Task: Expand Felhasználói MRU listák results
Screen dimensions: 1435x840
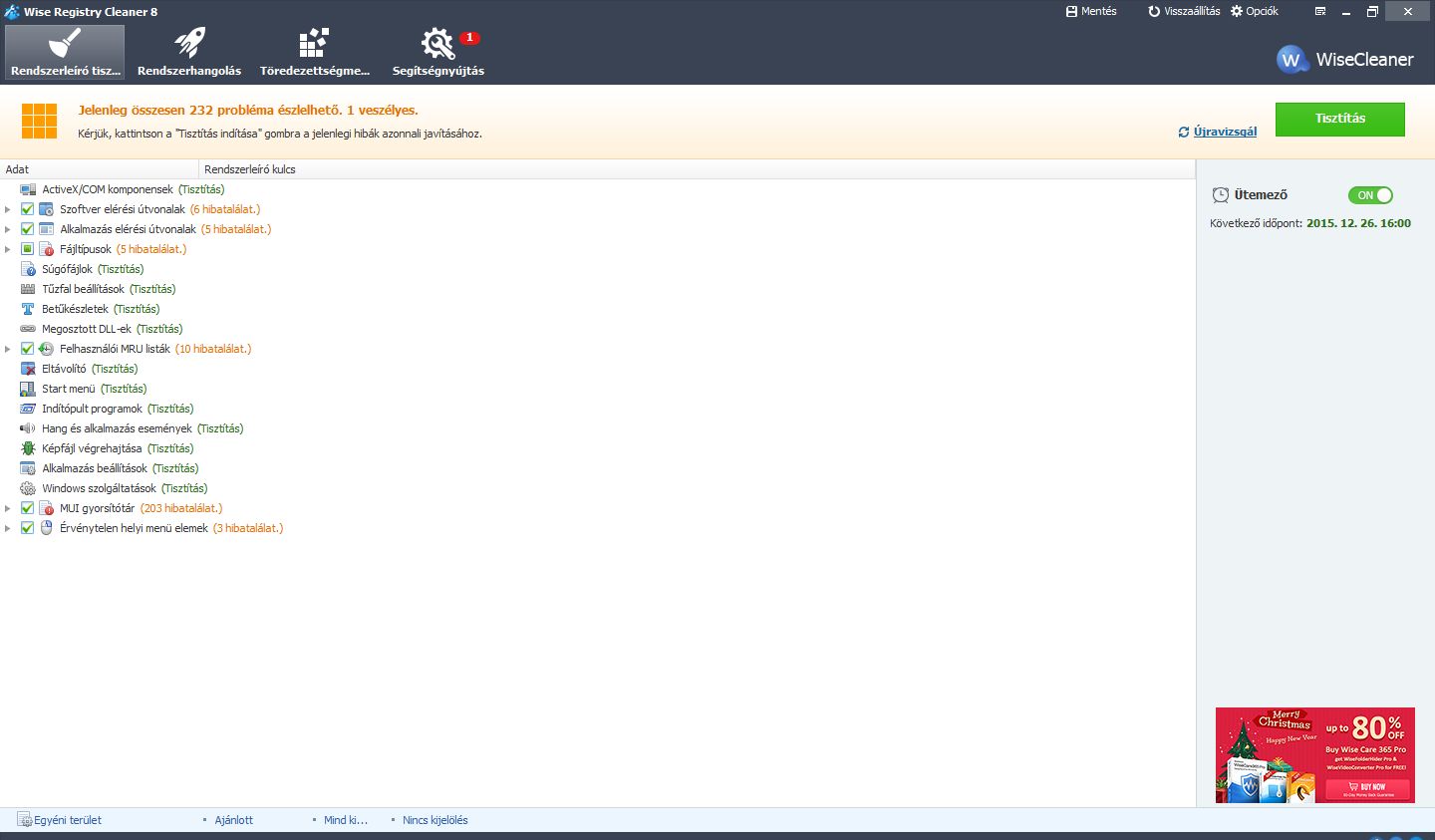Action: coord(8,349)
